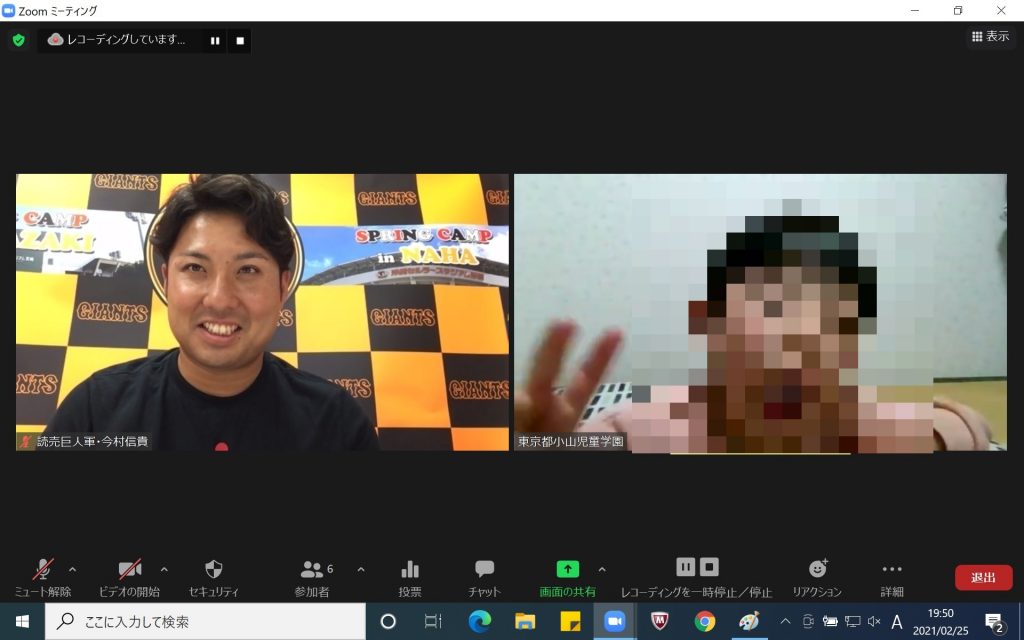Image resolution: width=1024 pixels, height=640 pixels.
Task: Open Task View icon on taskbar
Action: click(433, 621)
